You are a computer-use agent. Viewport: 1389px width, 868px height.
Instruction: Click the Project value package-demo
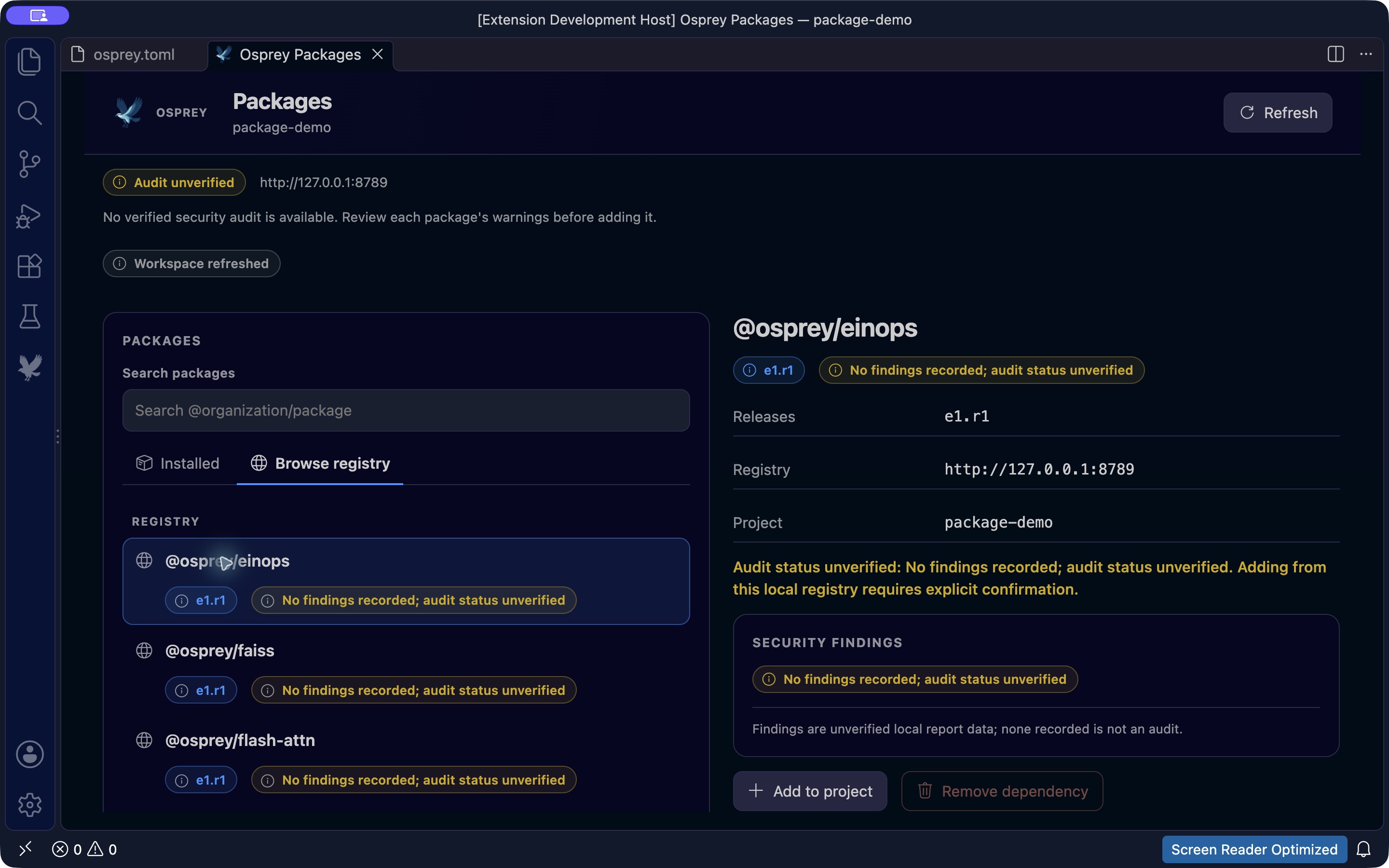click(x=999, y=522)
